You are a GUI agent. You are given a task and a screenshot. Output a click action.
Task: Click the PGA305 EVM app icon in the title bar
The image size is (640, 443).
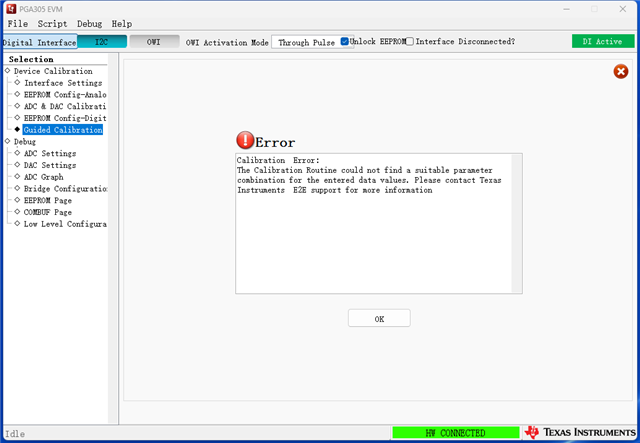pyautogui.click(x=11, y=9)
